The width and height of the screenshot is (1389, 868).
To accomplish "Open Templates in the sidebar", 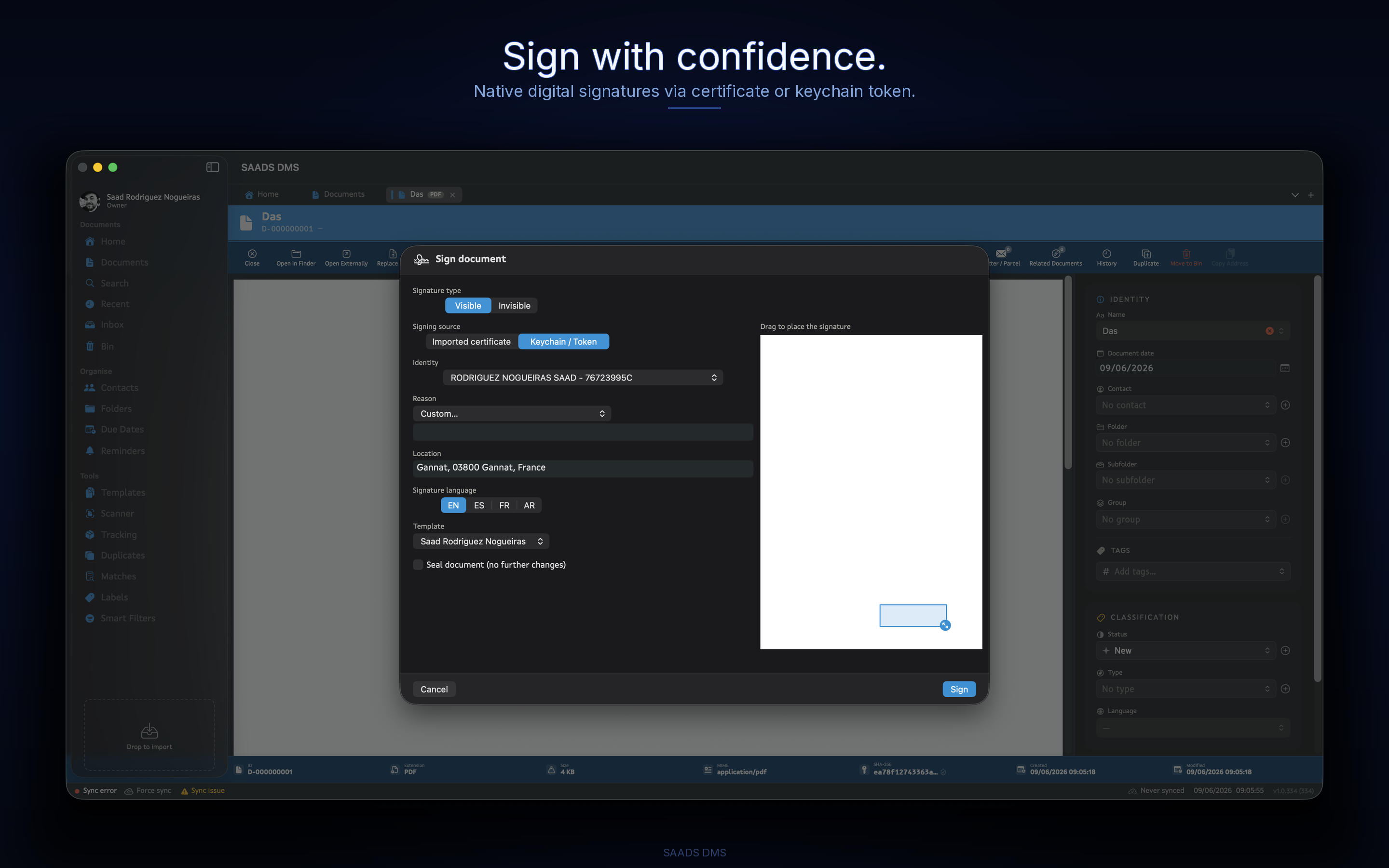I will 115,492.
